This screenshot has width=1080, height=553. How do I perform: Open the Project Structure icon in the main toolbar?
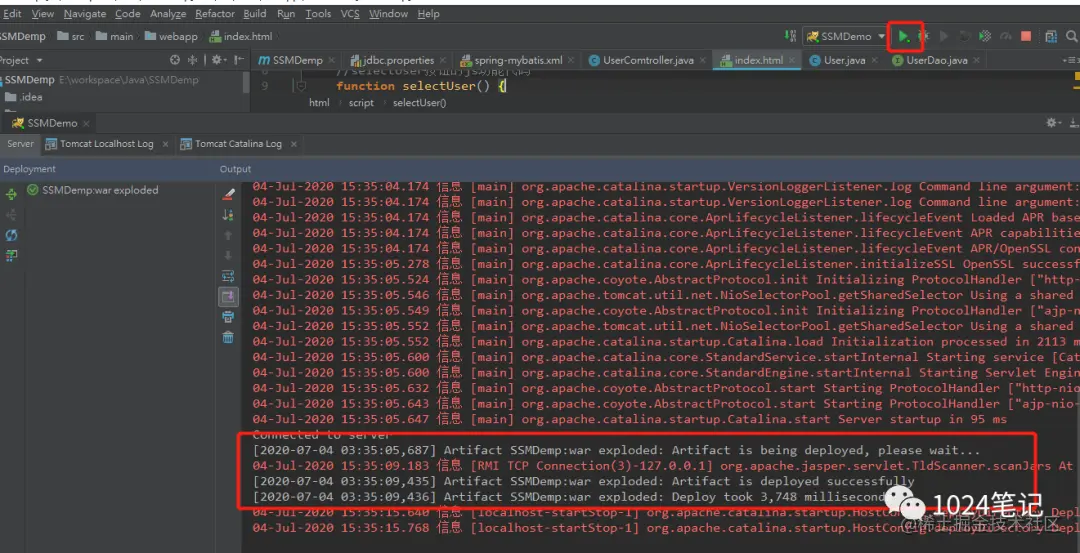[1051, 36]
